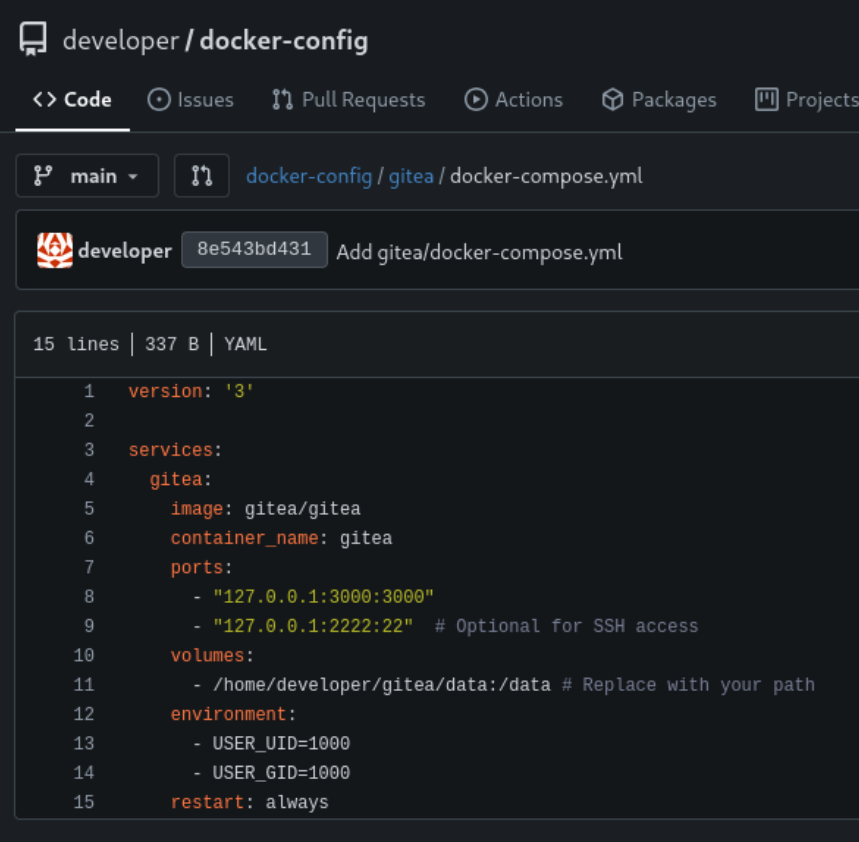Click the 'services' key in code
This screenshot has height=842, width=859.
coord(170,450)
